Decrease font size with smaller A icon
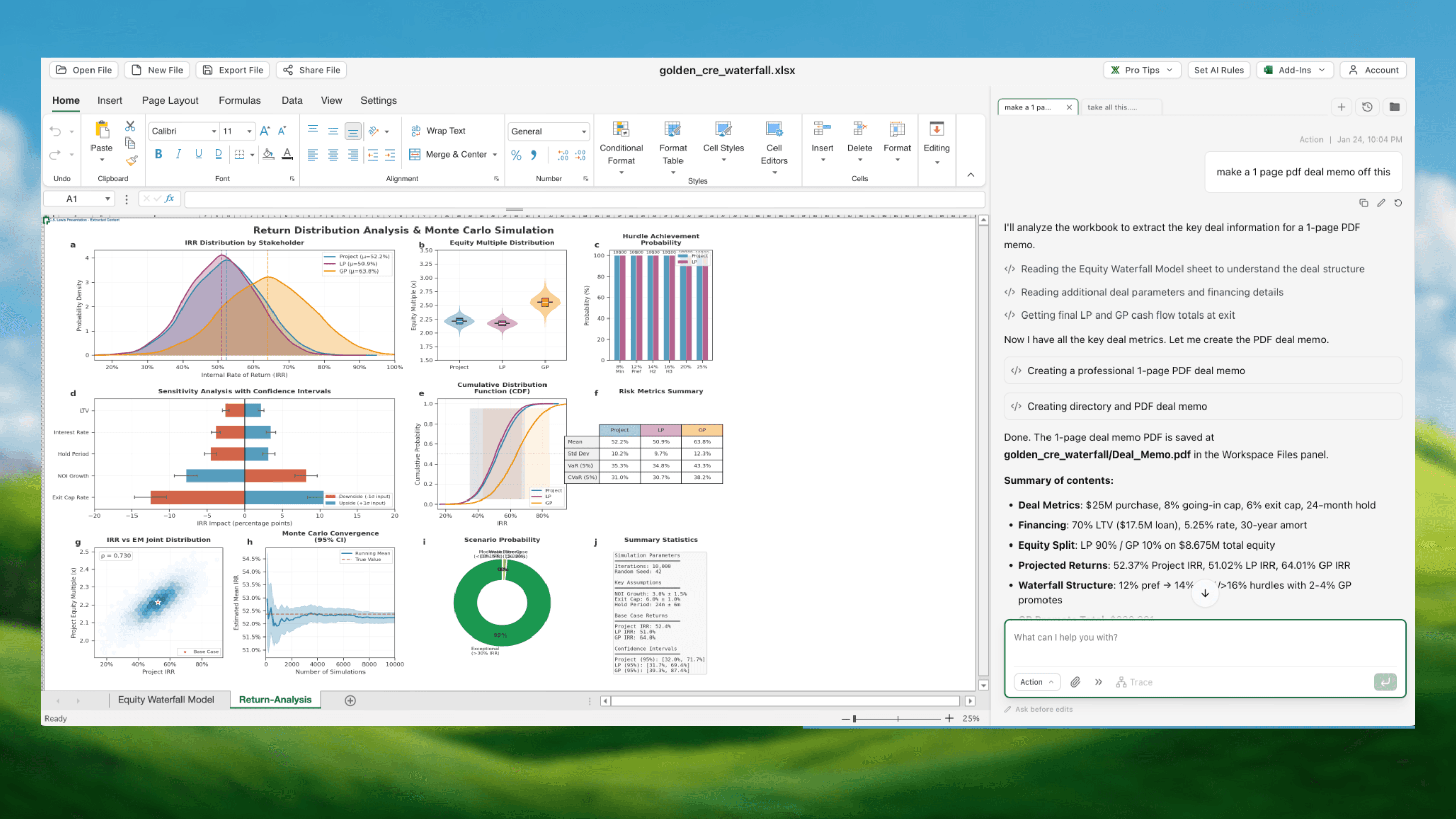This screenshot has height=819, width=1456. click(282, 131)
